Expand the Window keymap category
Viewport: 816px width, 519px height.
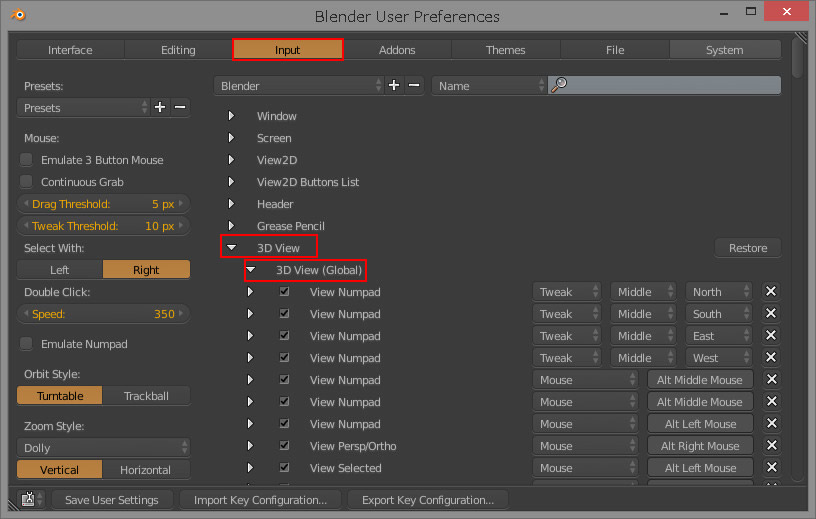coord(231,116)
